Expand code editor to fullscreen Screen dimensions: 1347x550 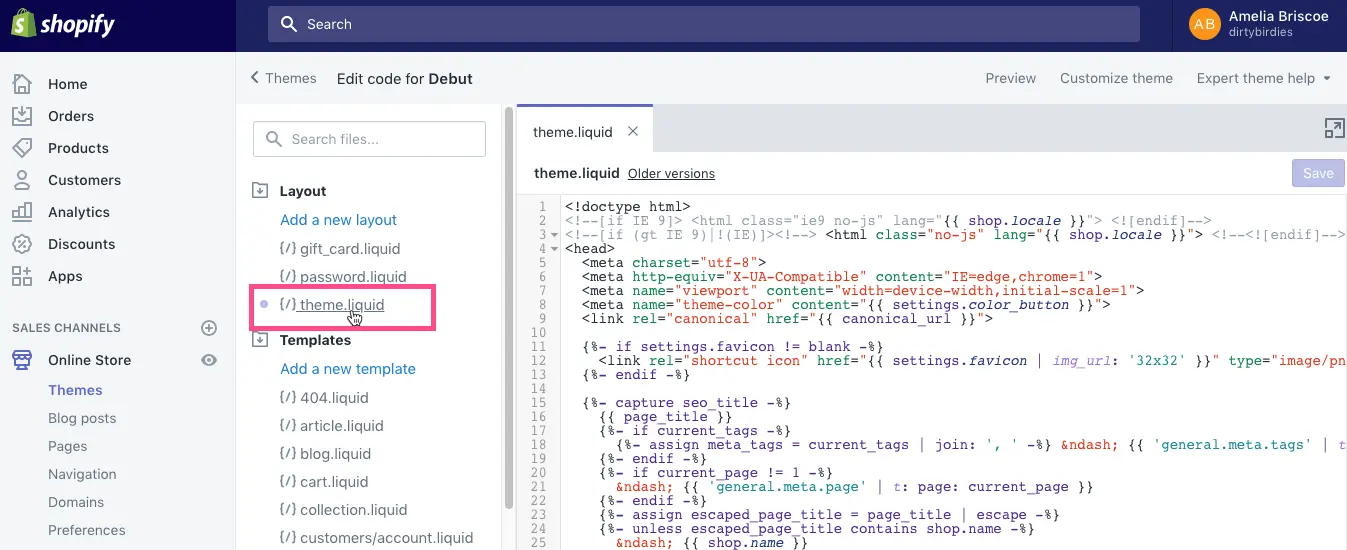click(1334, 128)
